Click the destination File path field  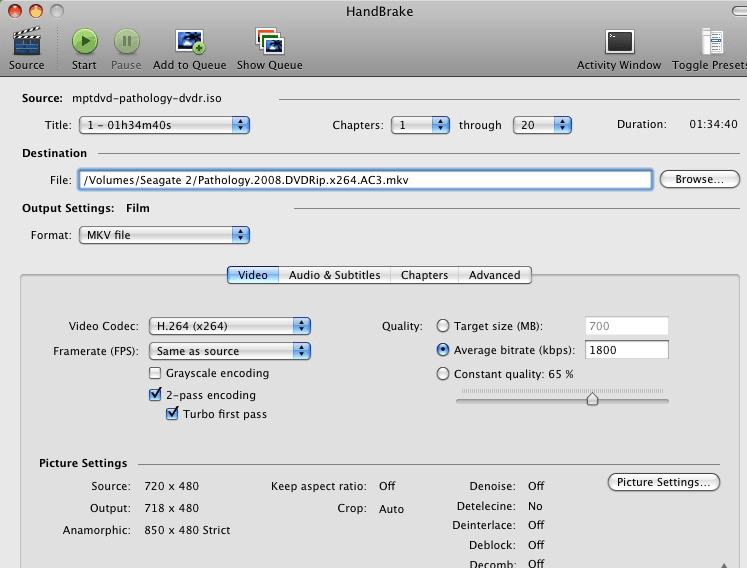[x=365, y=180]
